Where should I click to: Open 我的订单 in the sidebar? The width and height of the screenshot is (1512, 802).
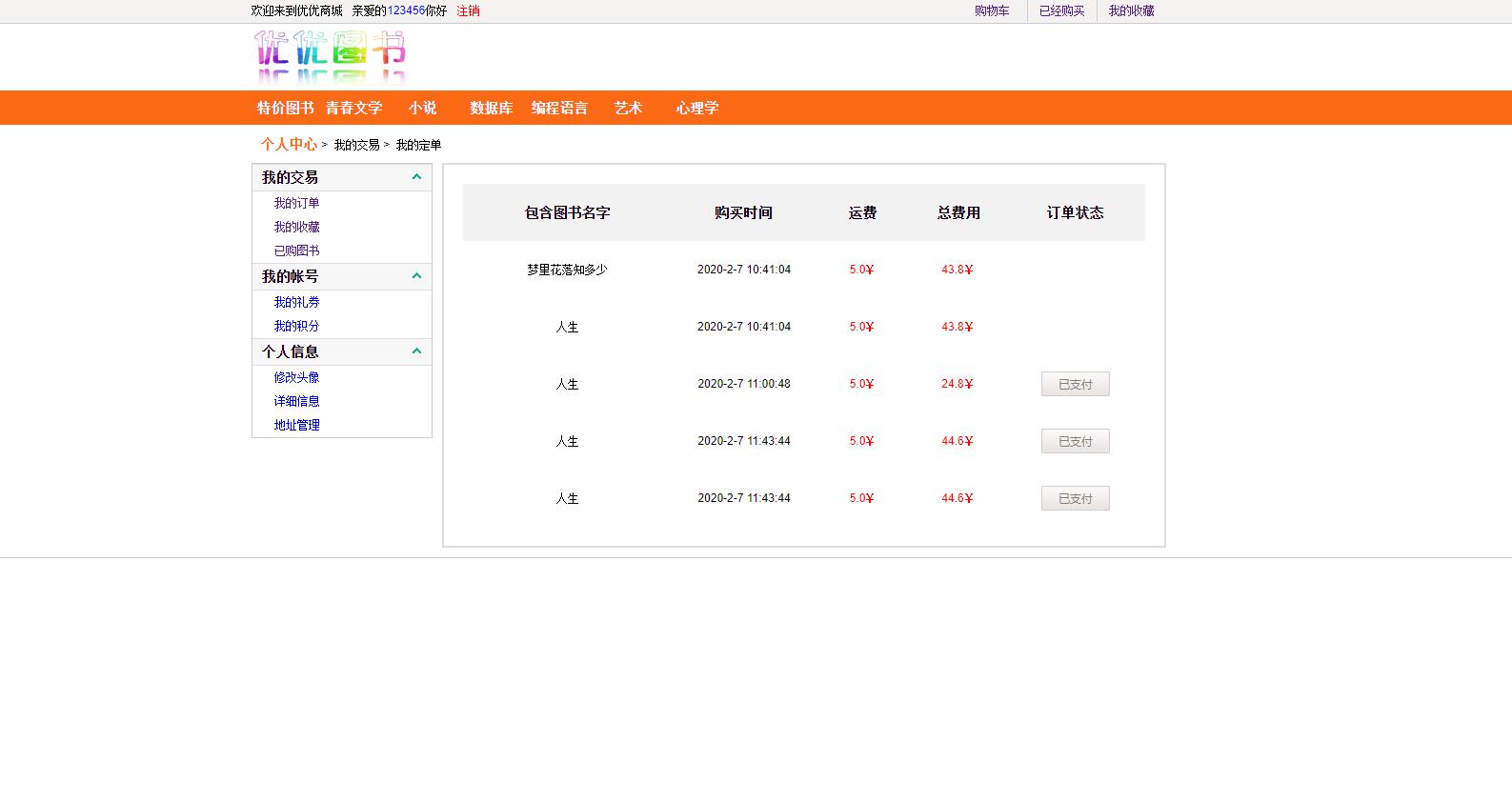[x=296, y=203]
